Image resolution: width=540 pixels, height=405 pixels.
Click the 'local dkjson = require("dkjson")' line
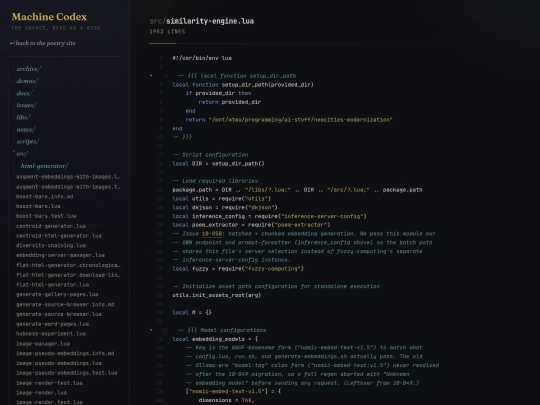click(x=225, y=207)
